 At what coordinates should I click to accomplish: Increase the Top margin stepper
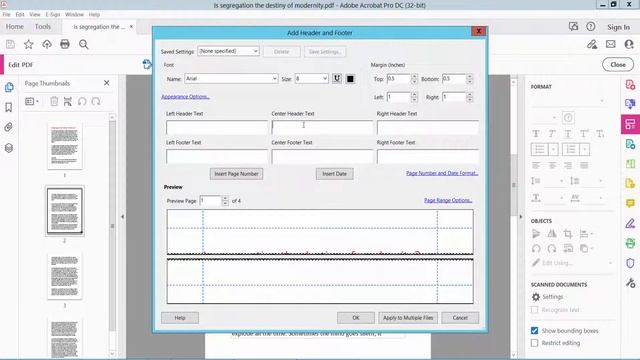pos(414,76)
